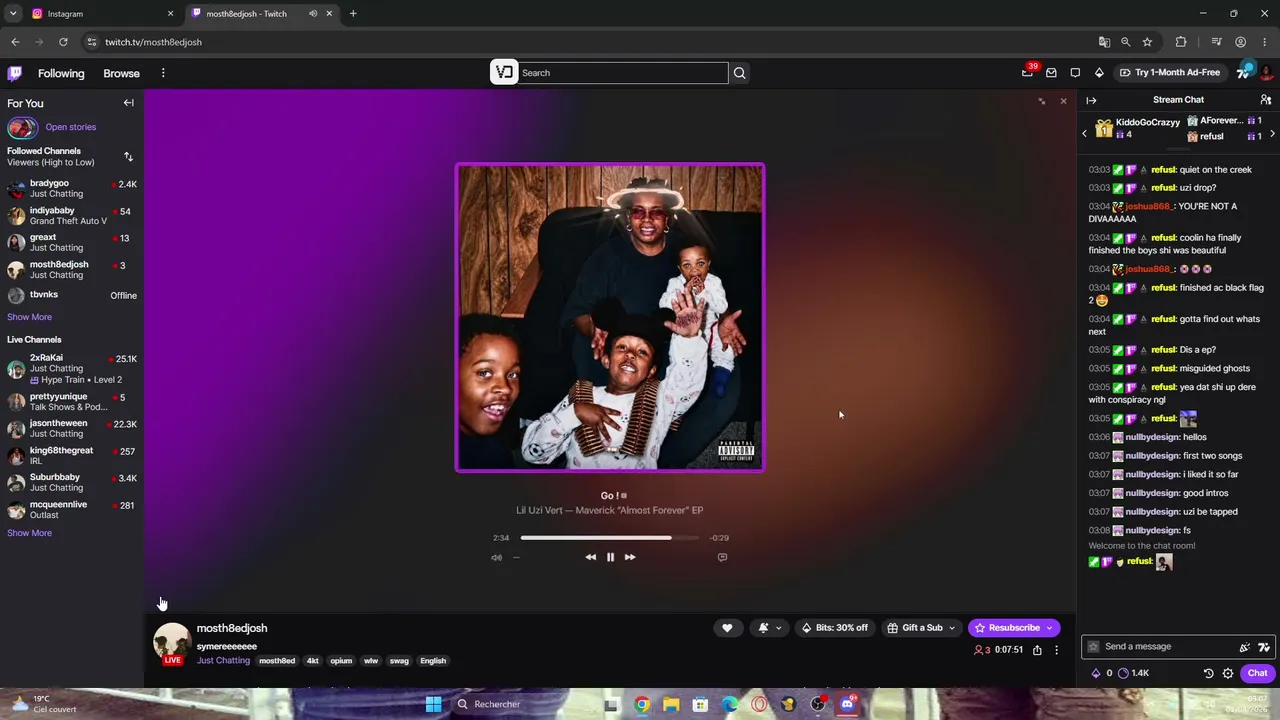
Task: Click the Resubscribe button
Action: point(1014,628)
